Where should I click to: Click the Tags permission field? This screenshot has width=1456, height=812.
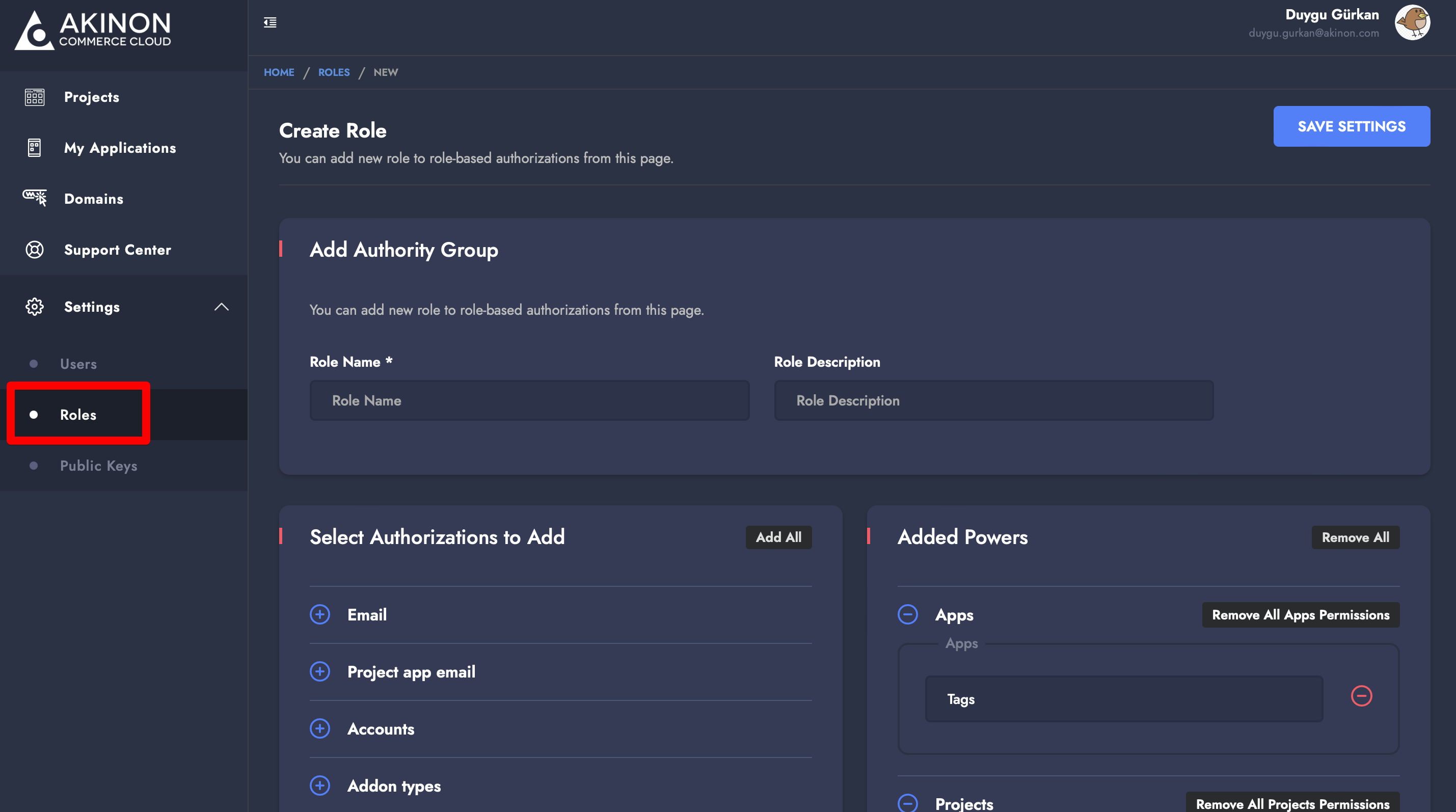click(1124, 699)
